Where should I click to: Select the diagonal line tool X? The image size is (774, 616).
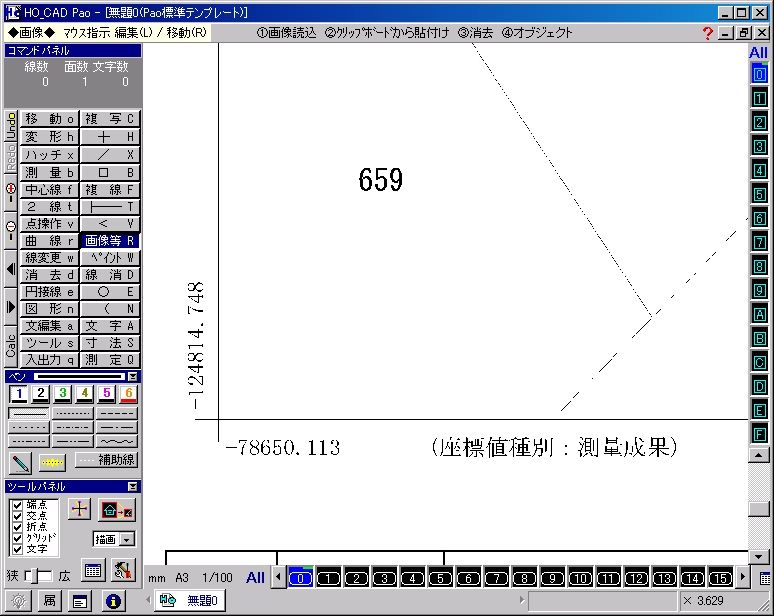click(x=110, y=155)
